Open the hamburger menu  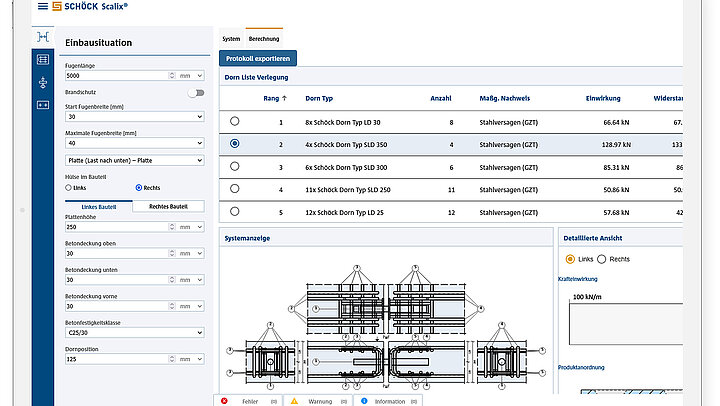(43, 6)
